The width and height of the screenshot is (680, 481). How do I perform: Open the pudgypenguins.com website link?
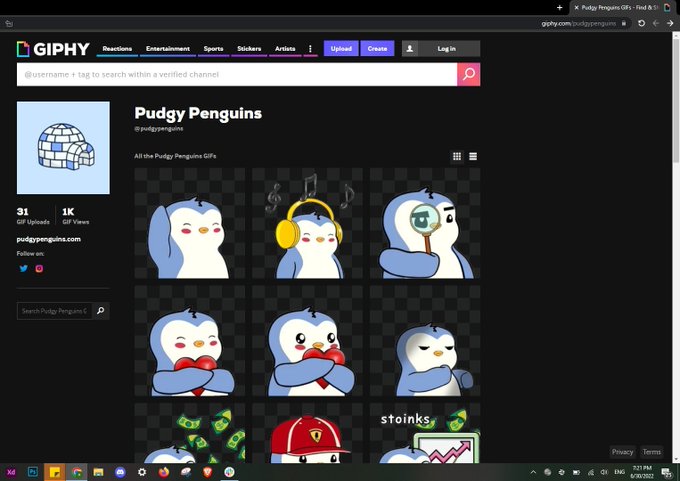tap(49, 239)
